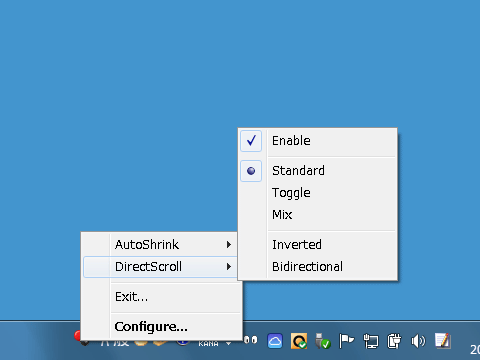480x360 pixels.
Task: Choose the Toggle scroll mode
Action: click(x=317, y=193)
